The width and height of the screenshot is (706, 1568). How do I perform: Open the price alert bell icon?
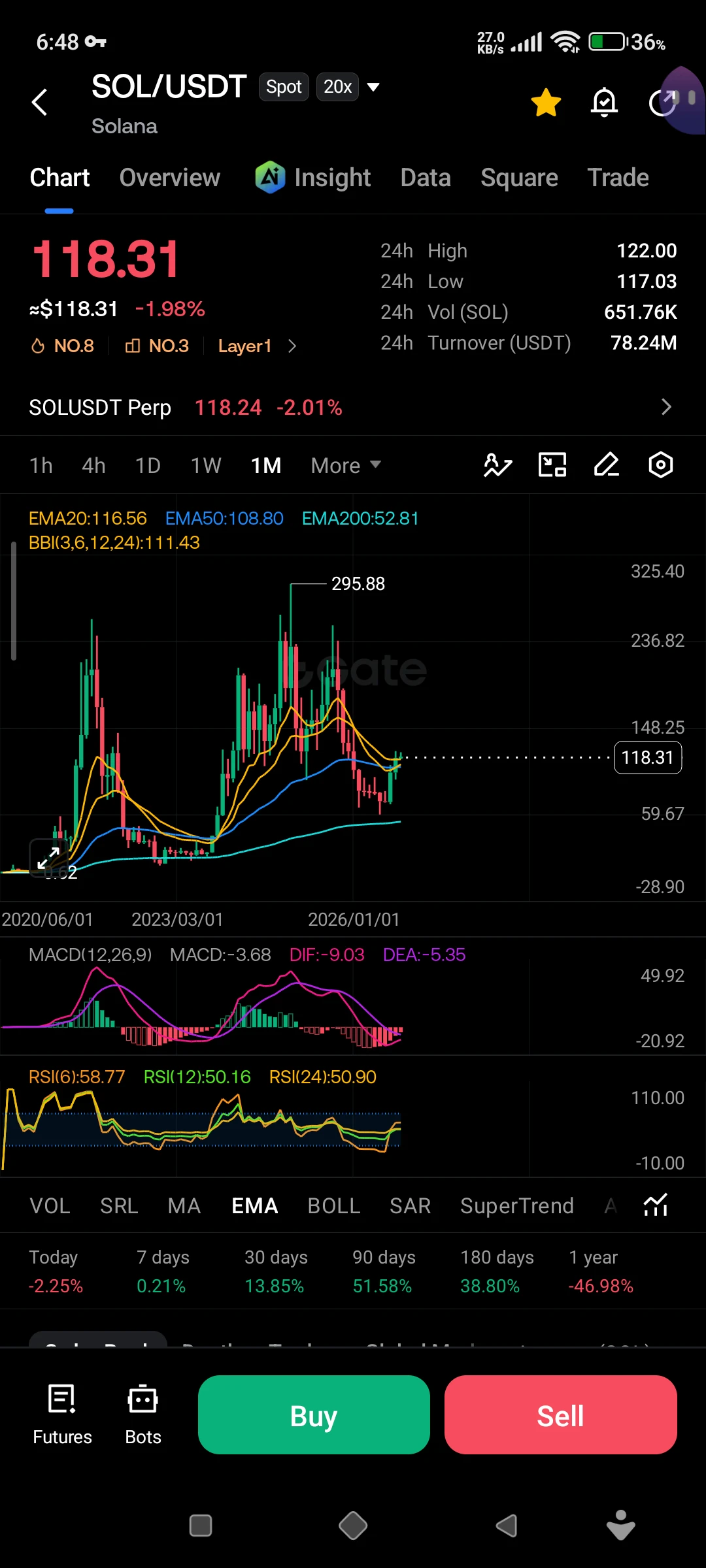point(604,103)
